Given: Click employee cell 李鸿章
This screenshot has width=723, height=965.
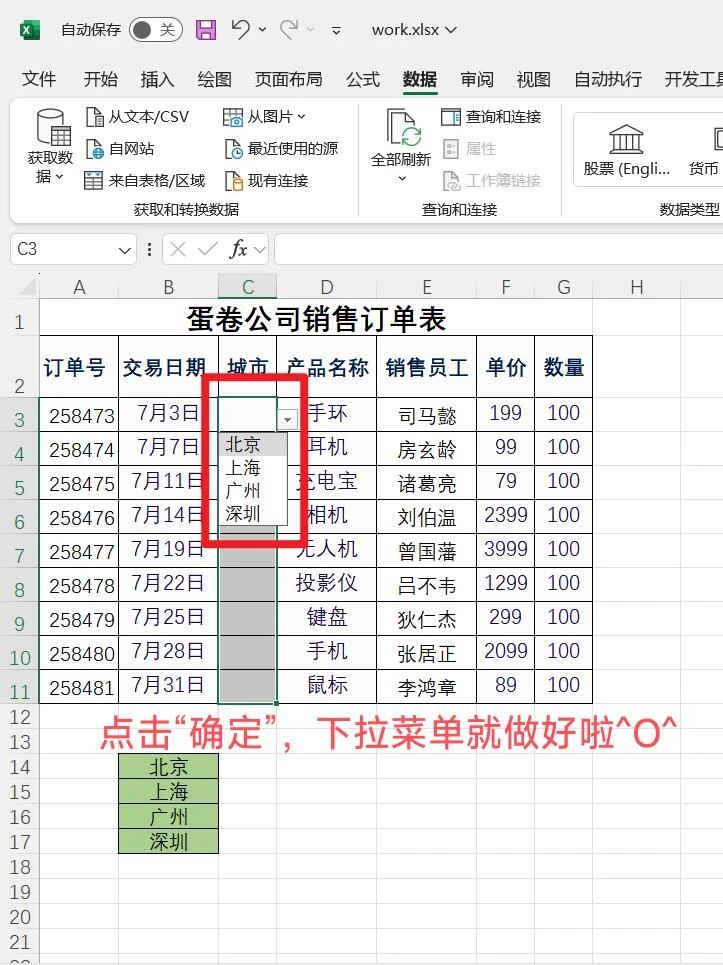Looking at the screenshot, I should 426,687.
